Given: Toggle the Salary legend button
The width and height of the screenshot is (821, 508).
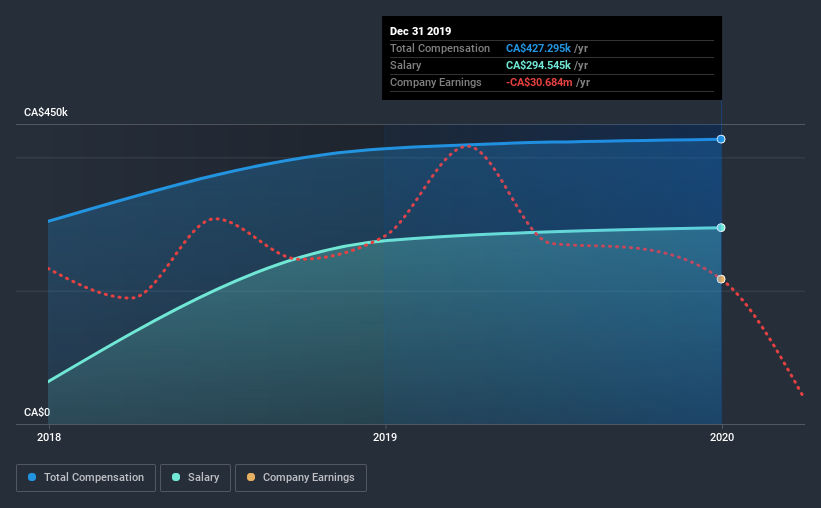Looking at the screenshot, I should [x=195, y=478].
